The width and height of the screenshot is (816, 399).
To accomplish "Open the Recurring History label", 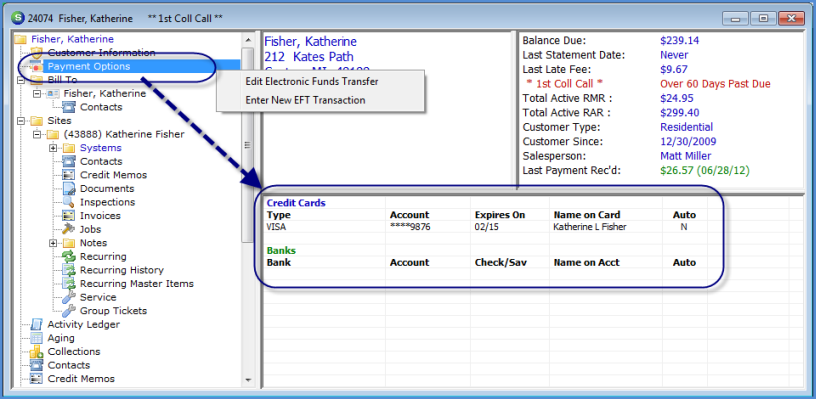I will (122, 270).
